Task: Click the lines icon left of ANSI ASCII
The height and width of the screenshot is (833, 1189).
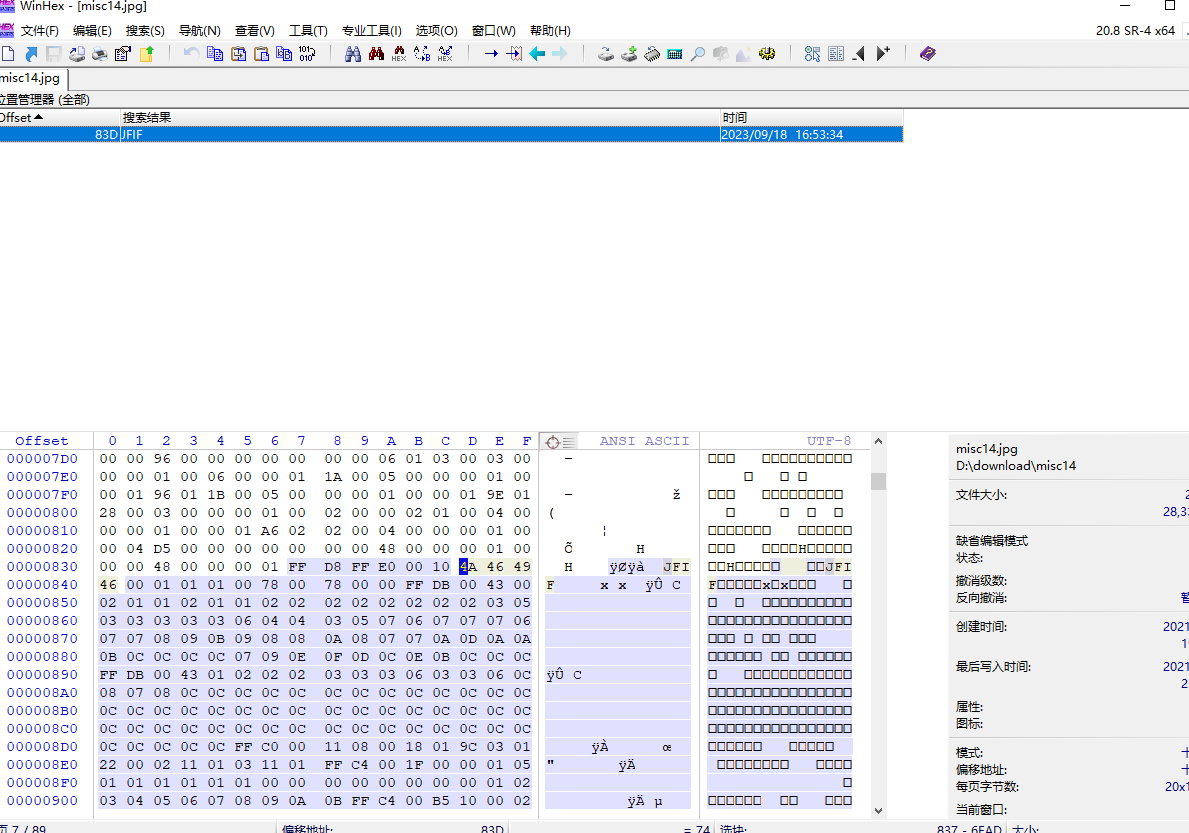Action: tap(569, 442)
